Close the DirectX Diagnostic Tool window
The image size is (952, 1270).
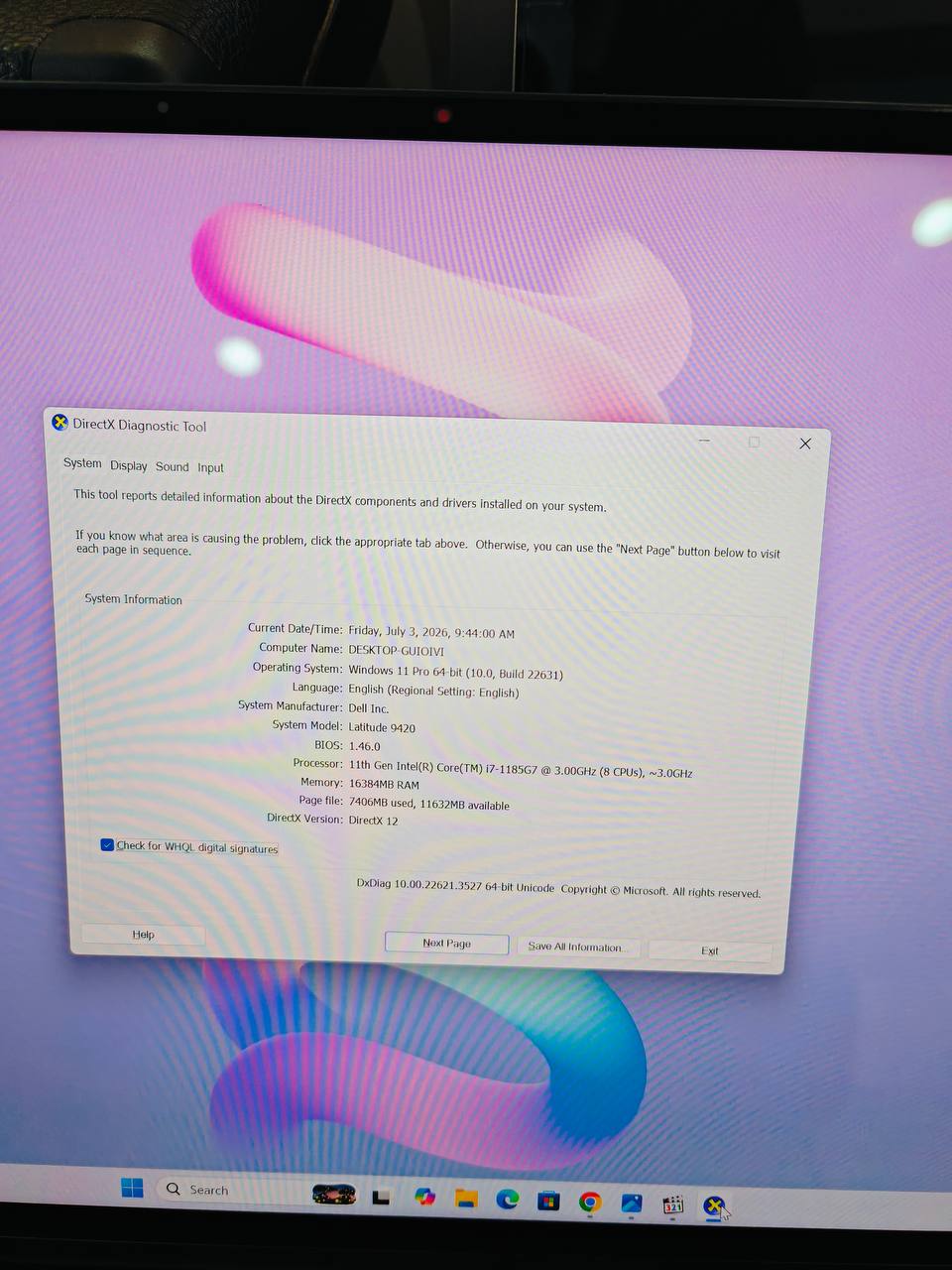click(x=805, y=444)
